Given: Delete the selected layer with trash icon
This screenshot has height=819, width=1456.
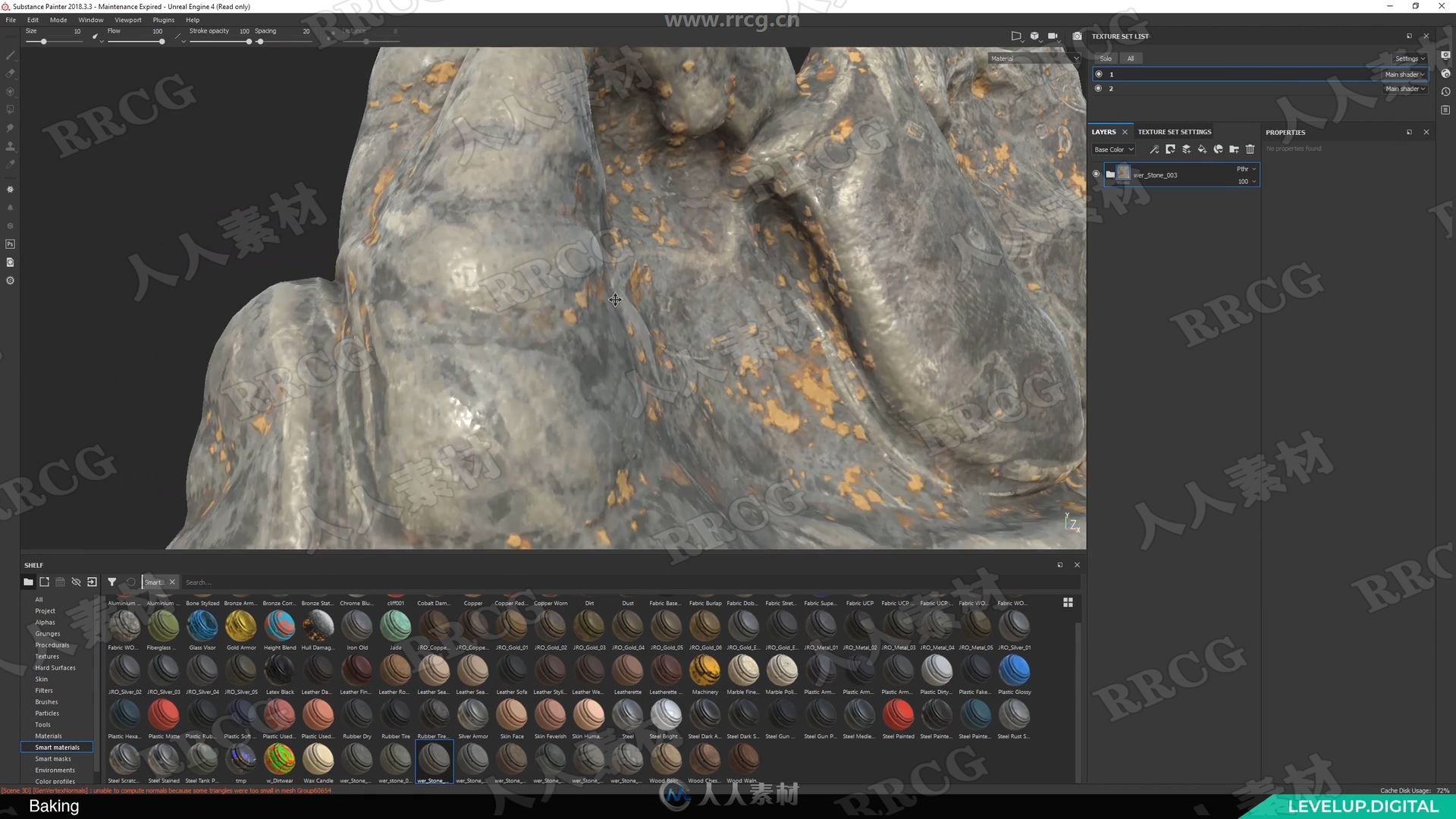Looking at the screenshot, I should (1250, 149).
